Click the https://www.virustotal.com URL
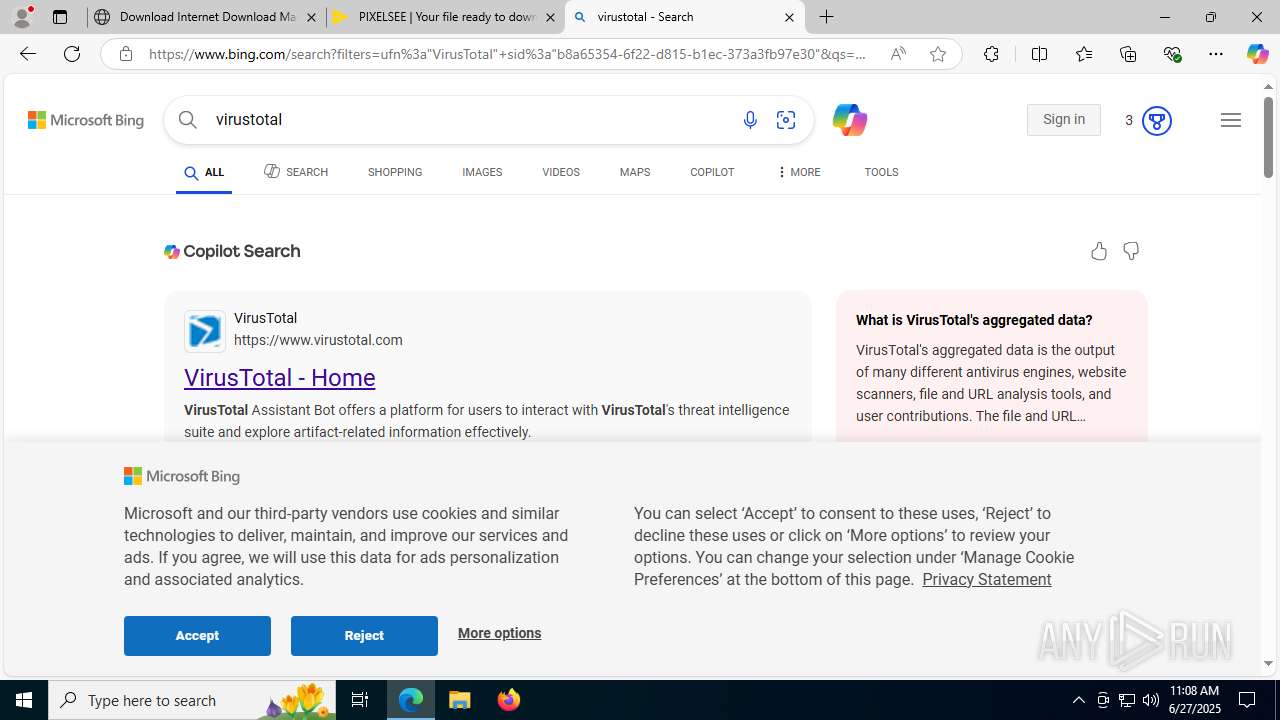Screen dimensions: 1280x720 click(318, 340)
